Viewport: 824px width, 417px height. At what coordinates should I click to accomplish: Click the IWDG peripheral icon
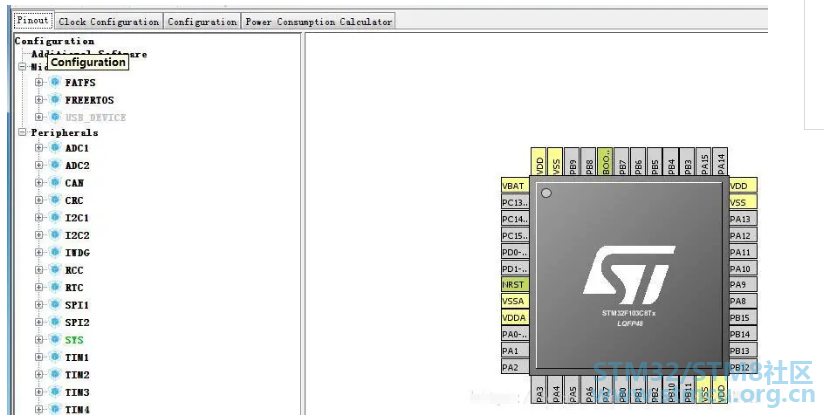pyautogui.click(x=55, y=252)
